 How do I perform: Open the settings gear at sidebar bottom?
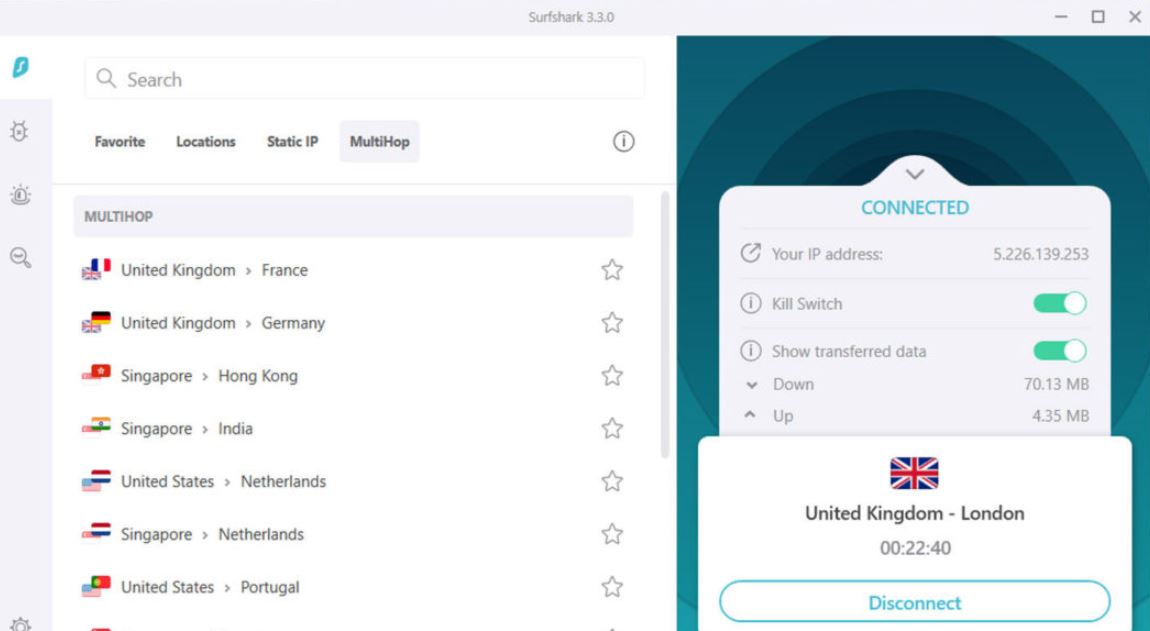(x=21, y=624)
